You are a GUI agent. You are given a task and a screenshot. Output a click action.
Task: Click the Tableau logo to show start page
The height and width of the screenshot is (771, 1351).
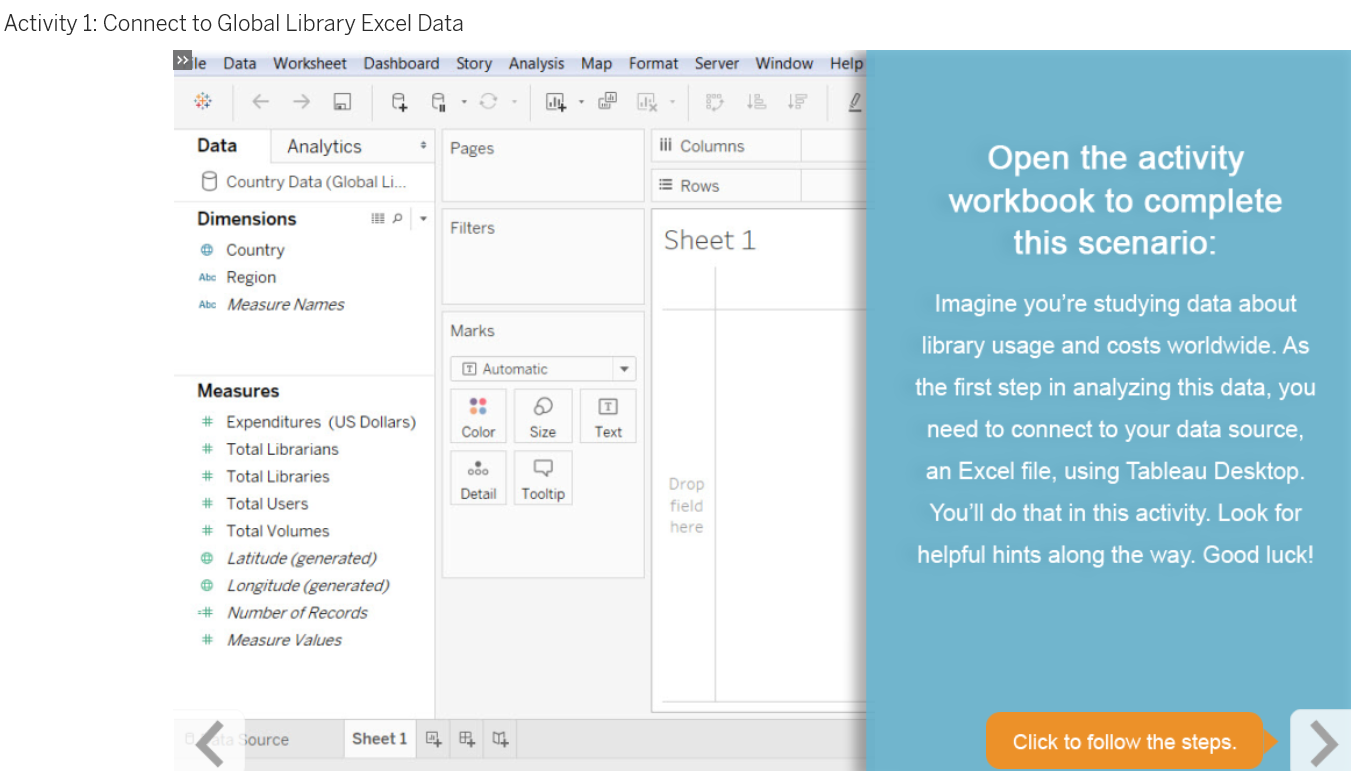click(203, 101)
